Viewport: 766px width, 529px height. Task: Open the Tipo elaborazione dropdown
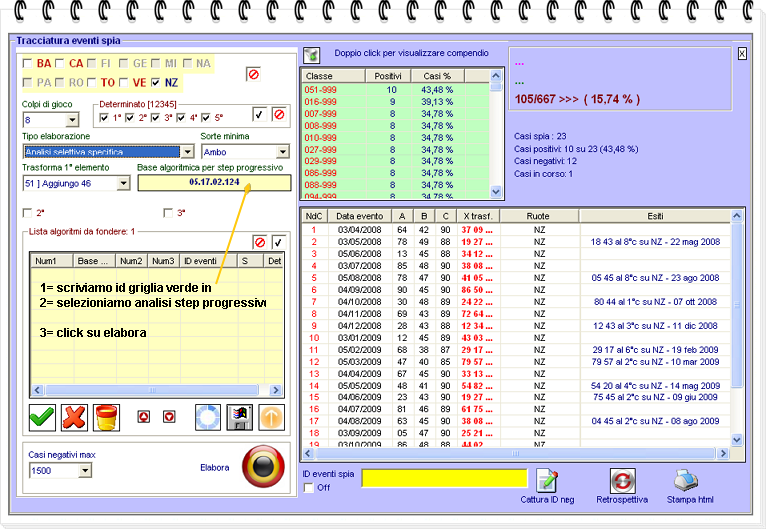[x=188, y=152]
